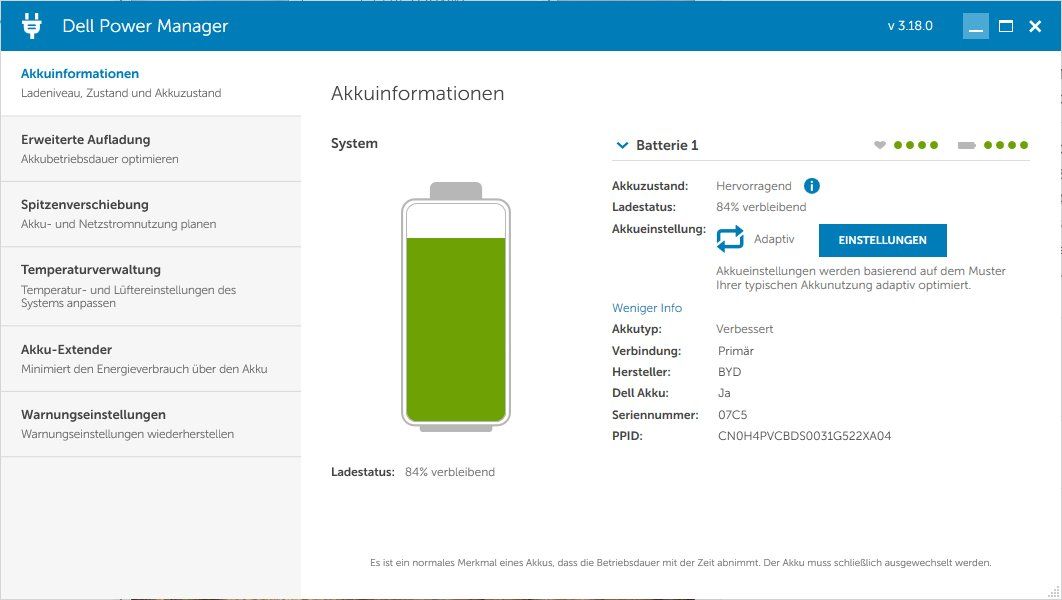Image resolution: width=1062 pixels, height=600 pixels.
Task: Click the blue info icon beside Hervorragend
Action: pyautogui.click(x=811, y=186)
